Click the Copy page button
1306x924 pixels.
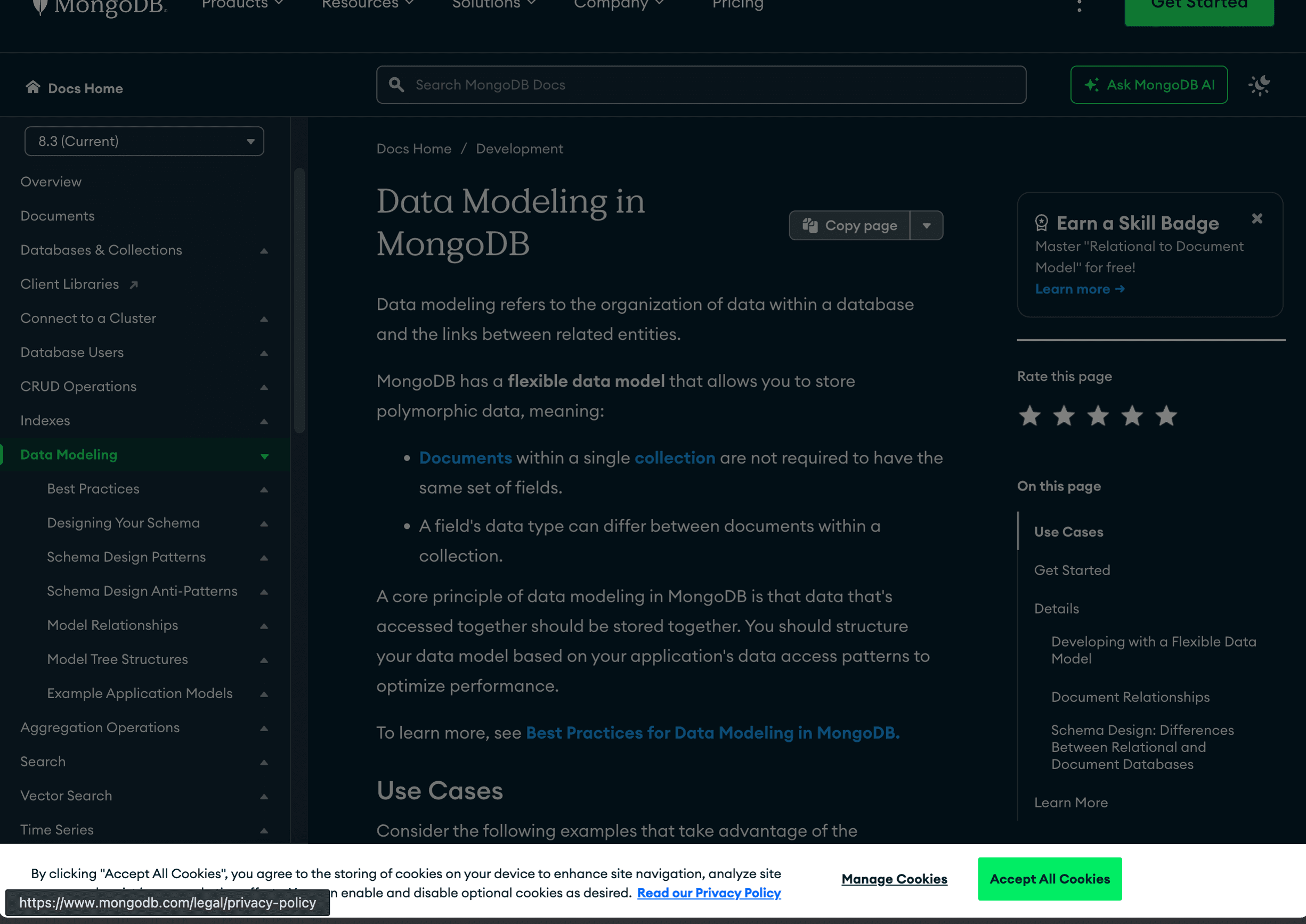(849, 225)
